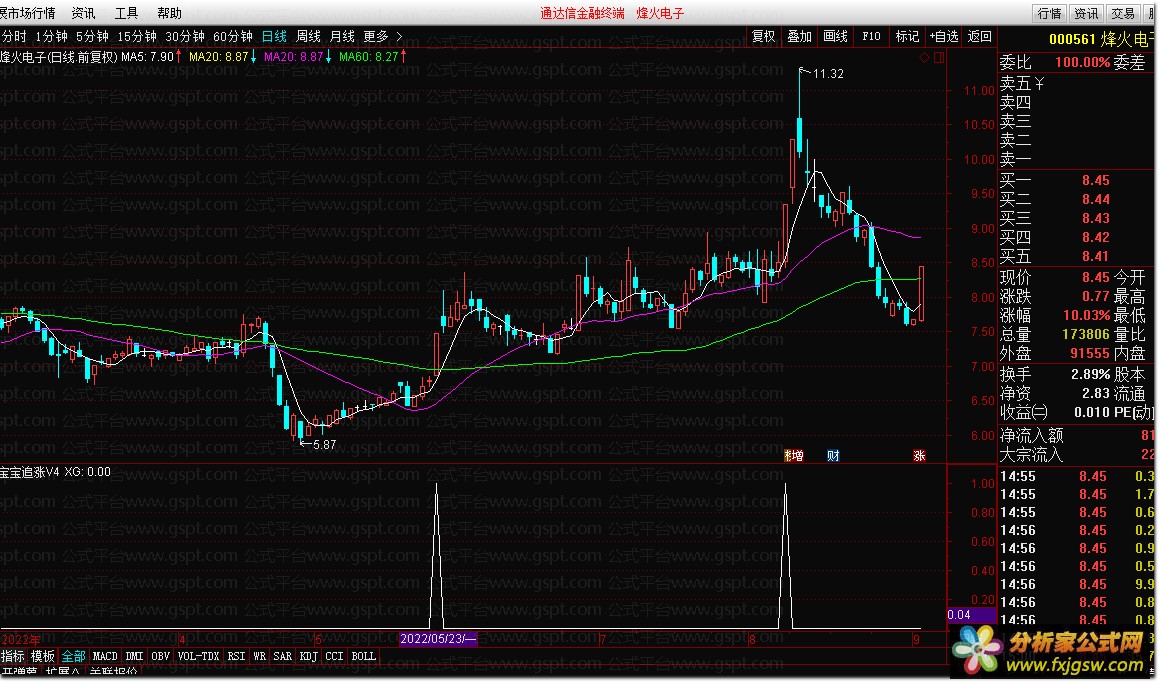Click the 换手 2.89% value
This screenshot has height=682, width=1160.
point(1090,374)
